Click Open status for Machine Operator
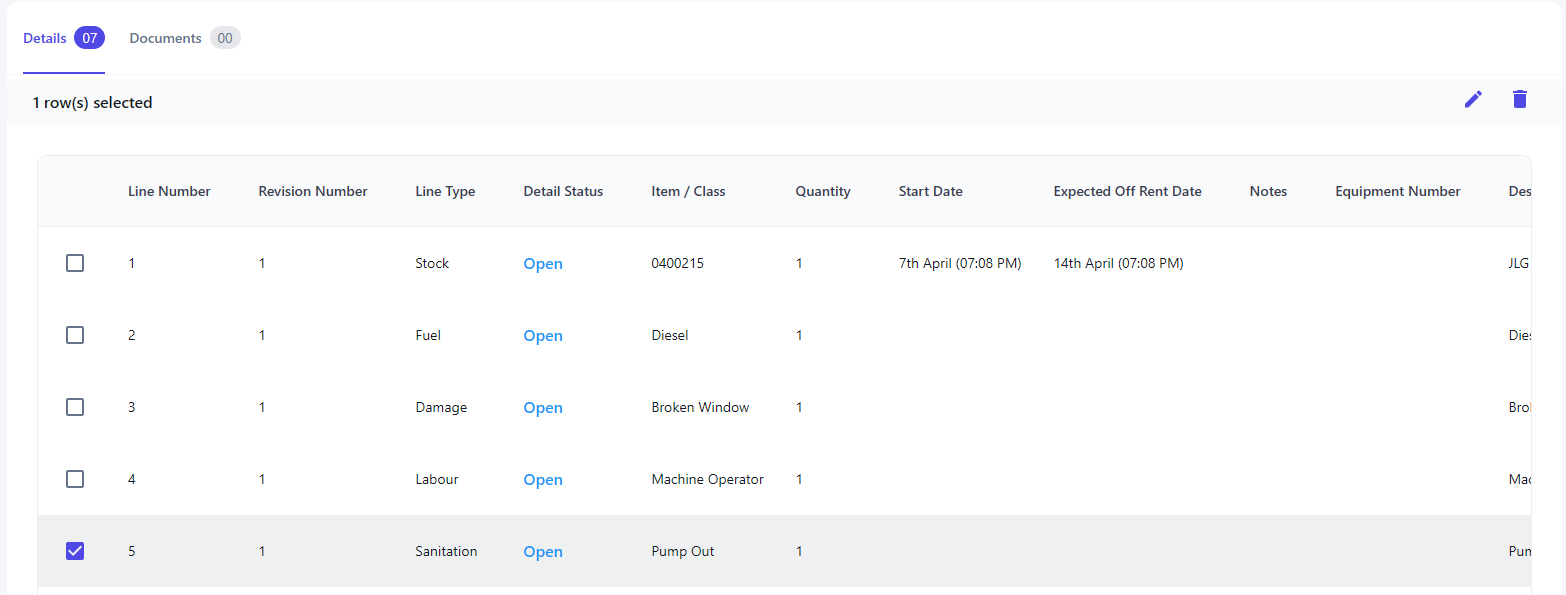The image size is (1566, 595). tap(543, 480)
